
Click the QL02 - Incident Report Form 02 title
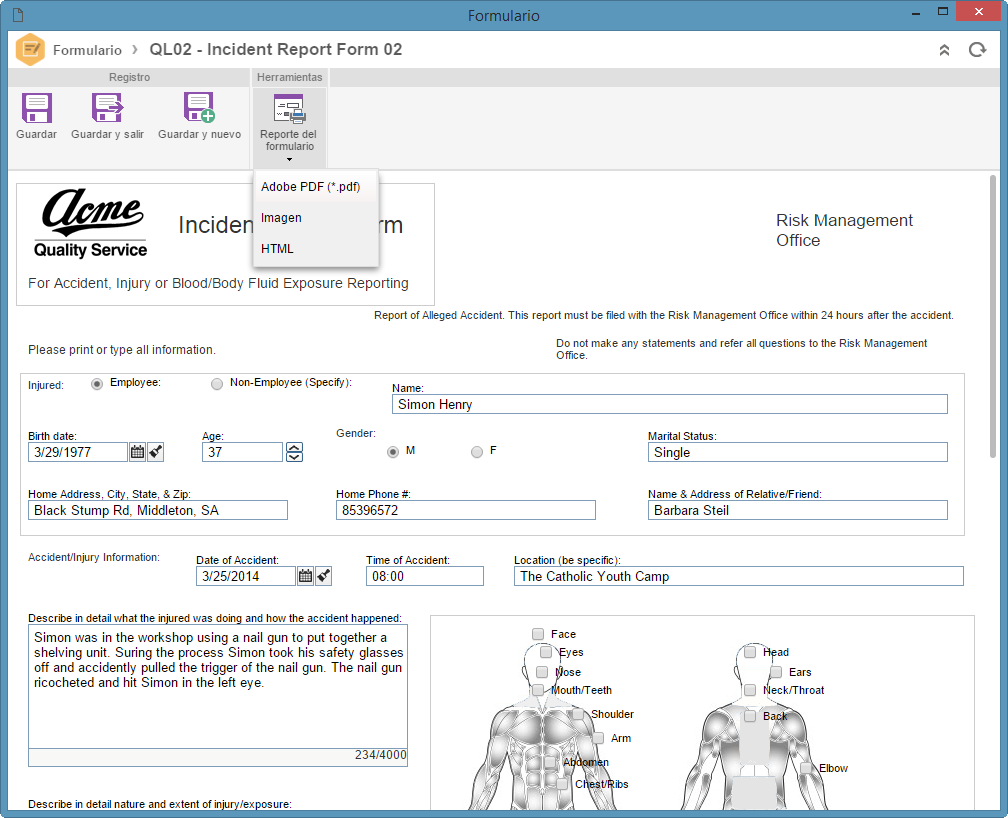[x=276, y=50]
